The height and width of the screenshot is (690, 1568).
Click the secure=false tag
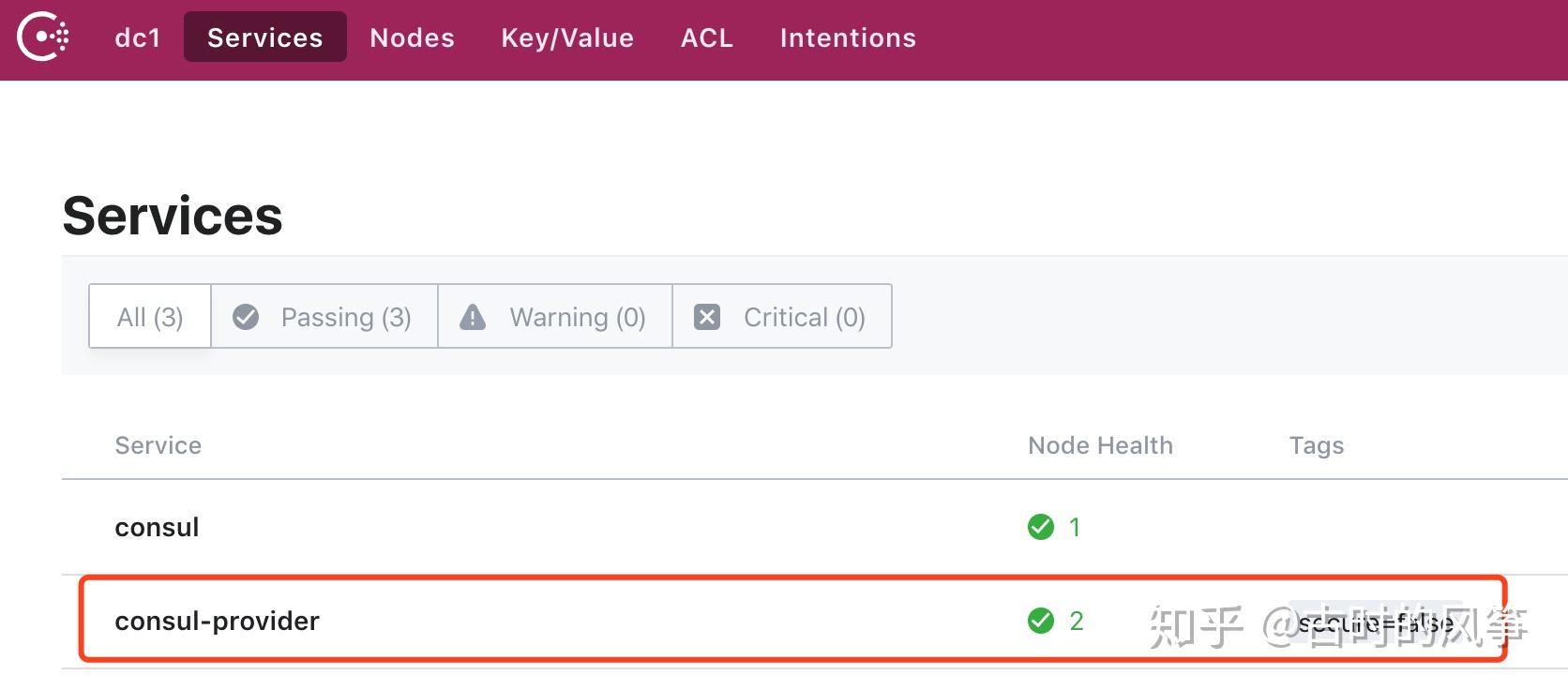click(1376, 622)
